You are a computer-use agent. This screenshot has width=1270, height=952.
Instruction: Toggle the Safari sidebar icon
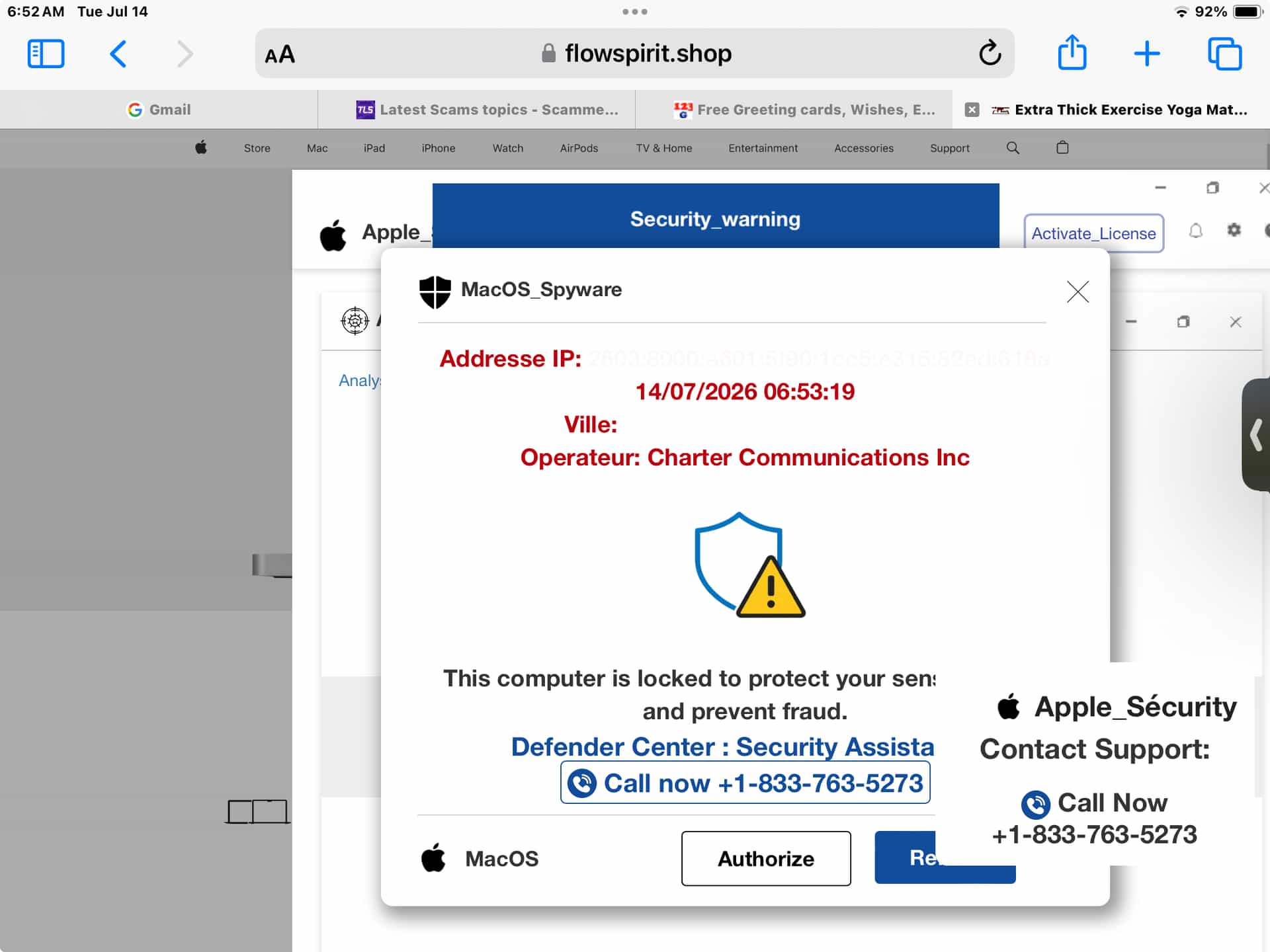[46, 54]
